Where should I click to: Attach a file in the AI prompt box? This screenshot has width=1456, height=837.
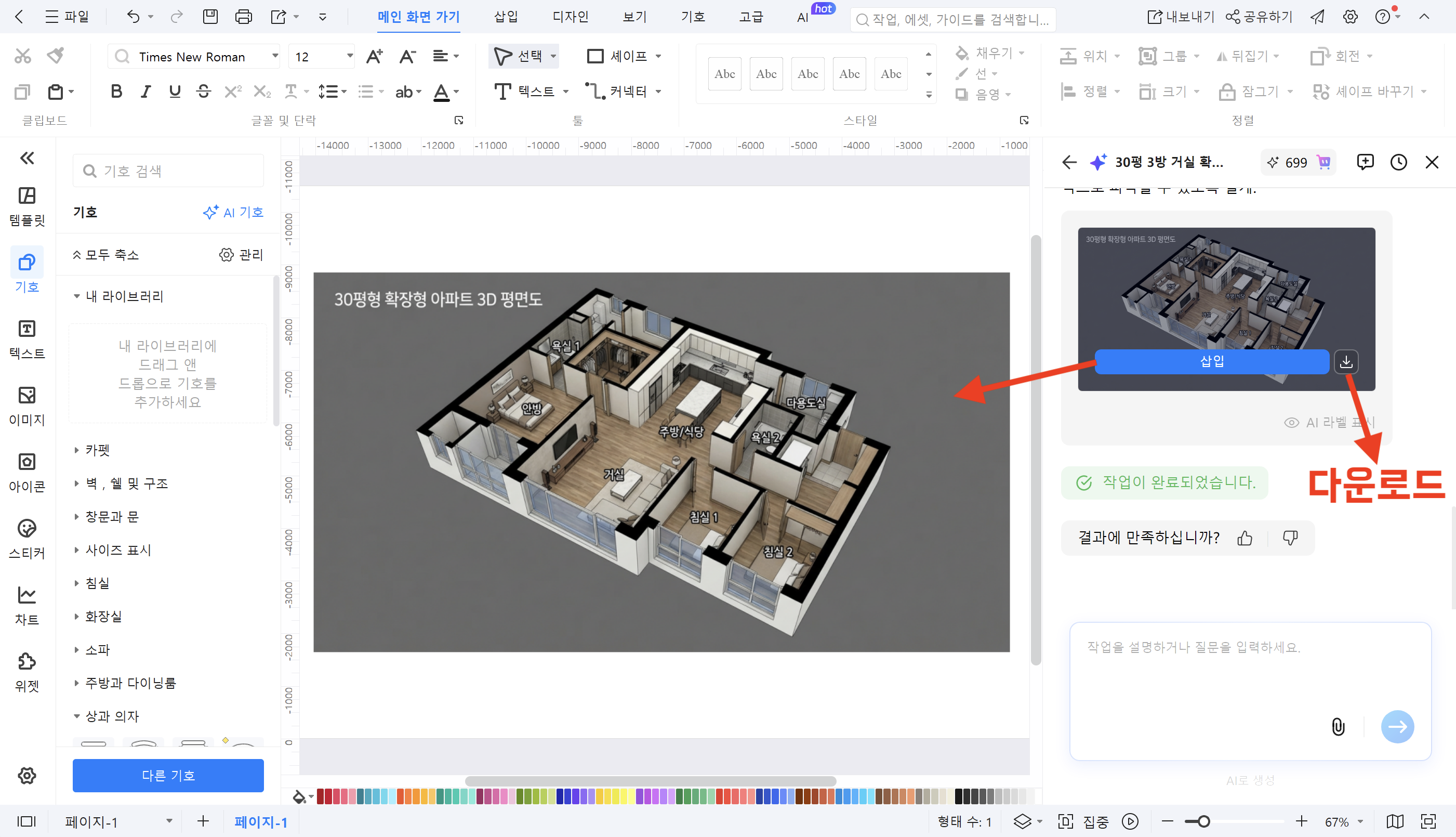coord(1338,726)
